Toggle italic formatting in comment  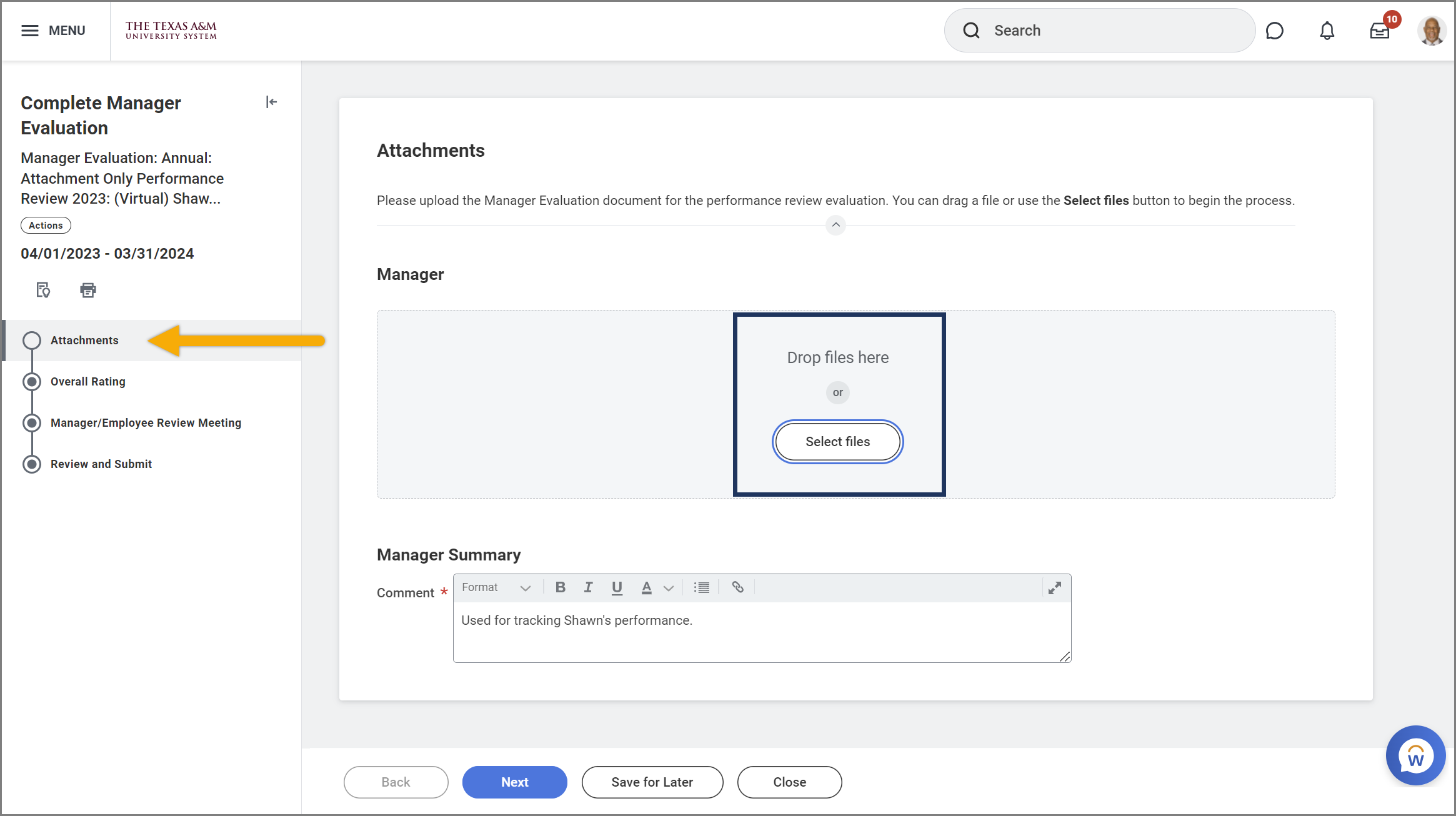pyautogui.click(x=588, y=587)
